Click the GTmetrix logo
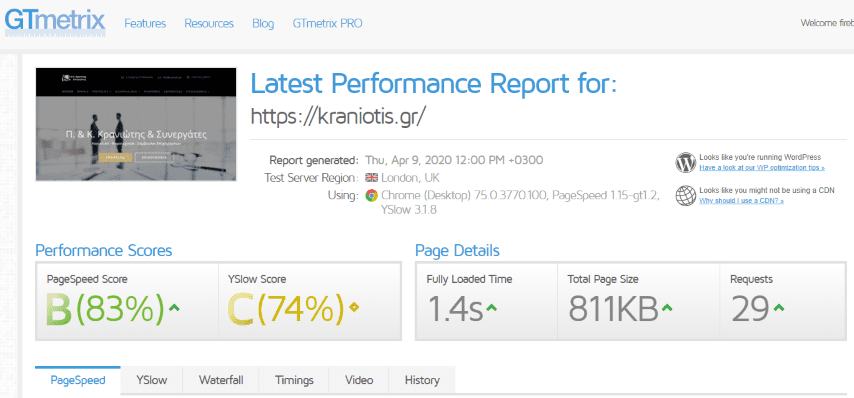This screenshot has height=398, width=854. (x=55, y=21)
